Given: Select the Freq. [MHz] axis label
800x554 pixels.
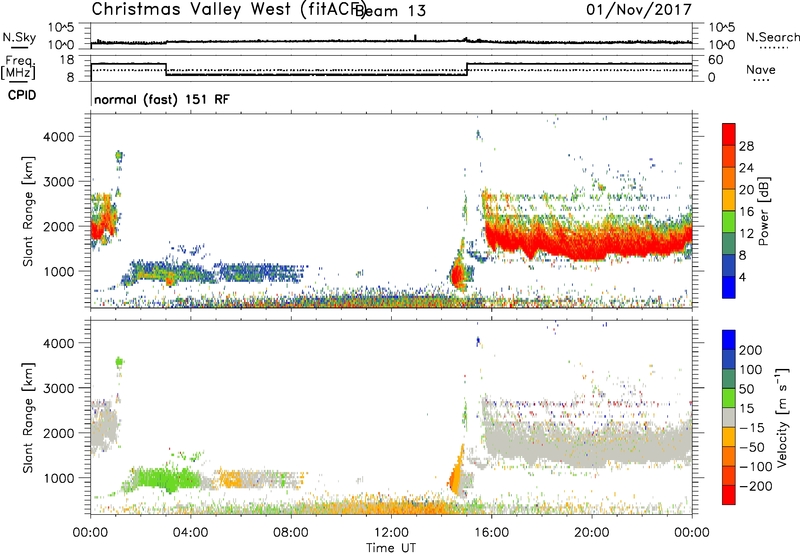Looking at the screenshot, I should click(18, 67).
